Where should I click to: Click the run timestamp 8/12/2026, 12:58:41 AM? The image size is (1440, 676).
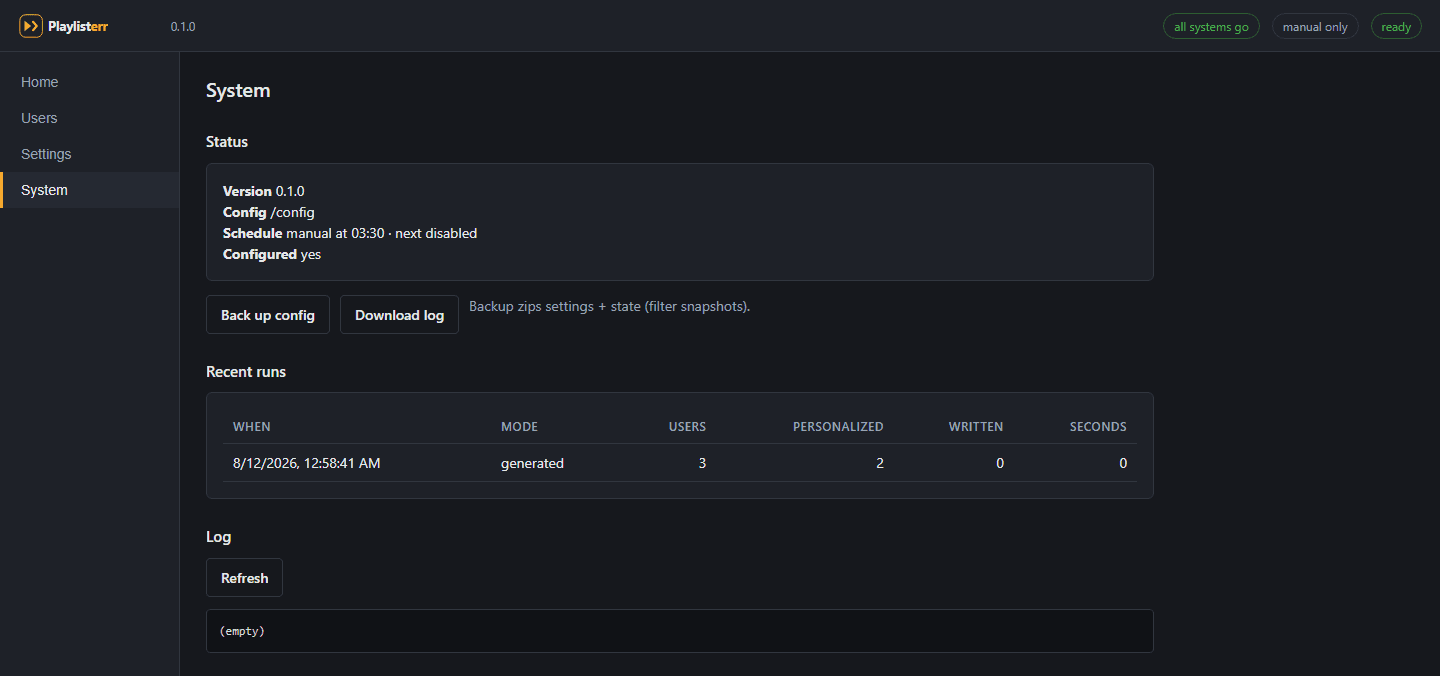(x=307, y=463)
